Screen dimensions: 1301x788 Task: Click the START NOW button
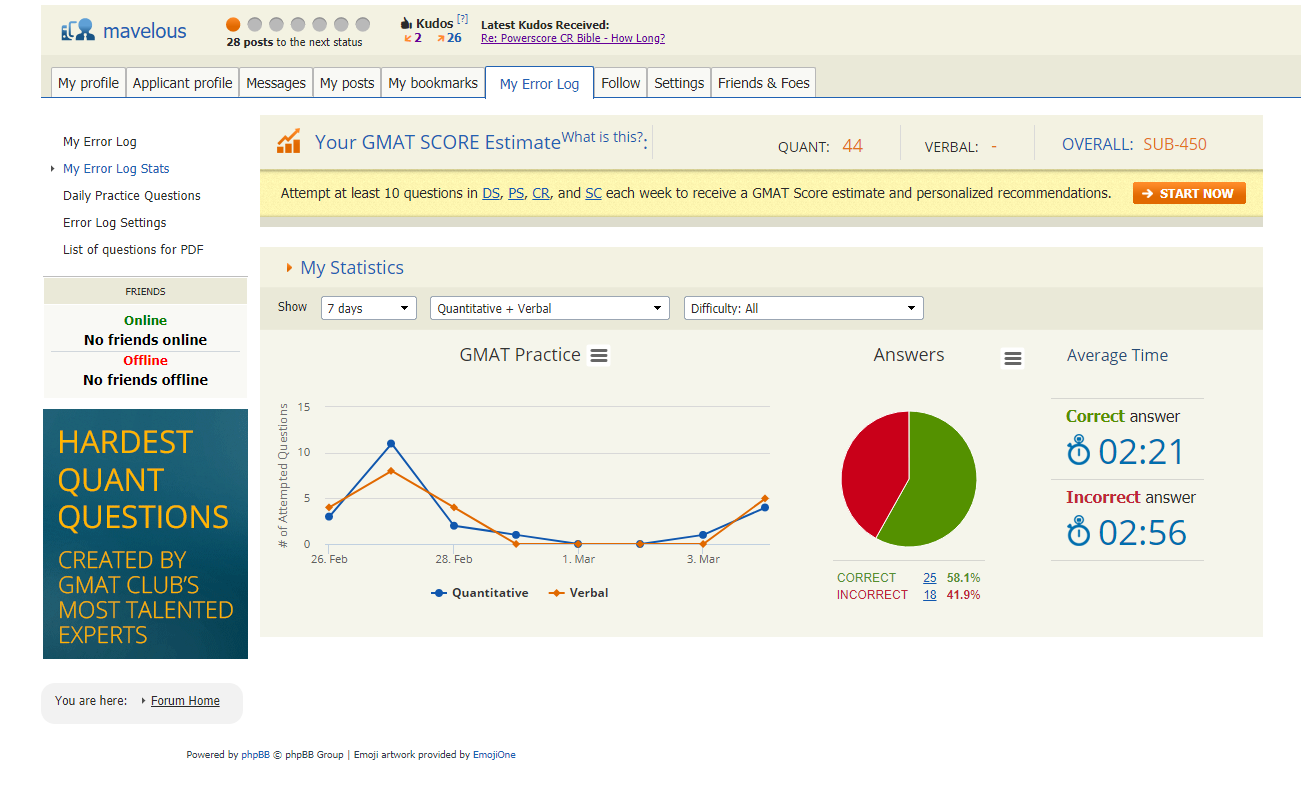pyautogui.click(x=1189, y=193)
